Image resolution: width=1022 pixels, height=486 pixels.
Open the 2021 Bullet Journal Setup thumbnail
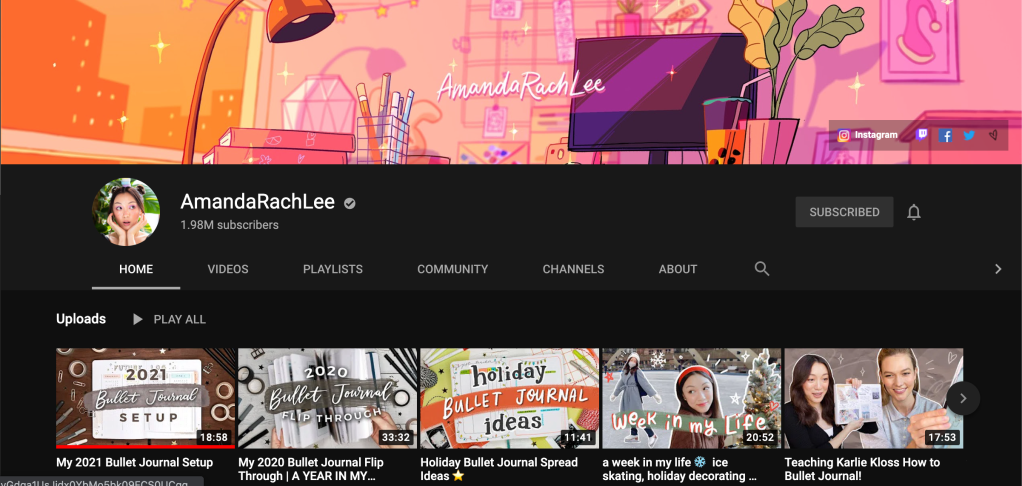click(146, 398)
